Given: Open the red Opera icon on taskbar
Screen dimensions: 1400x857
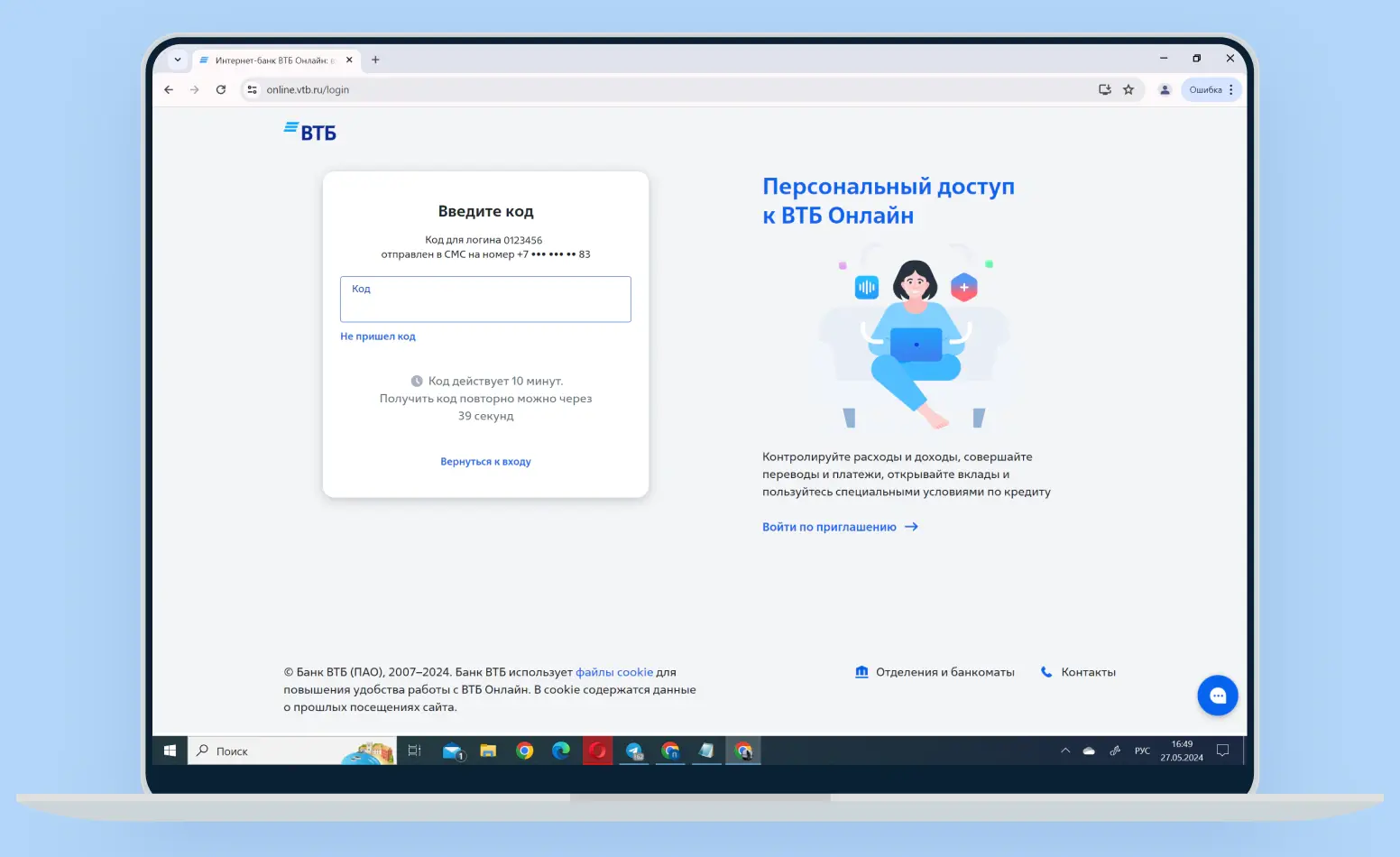Looking at the screenshot, I should 597,751.
